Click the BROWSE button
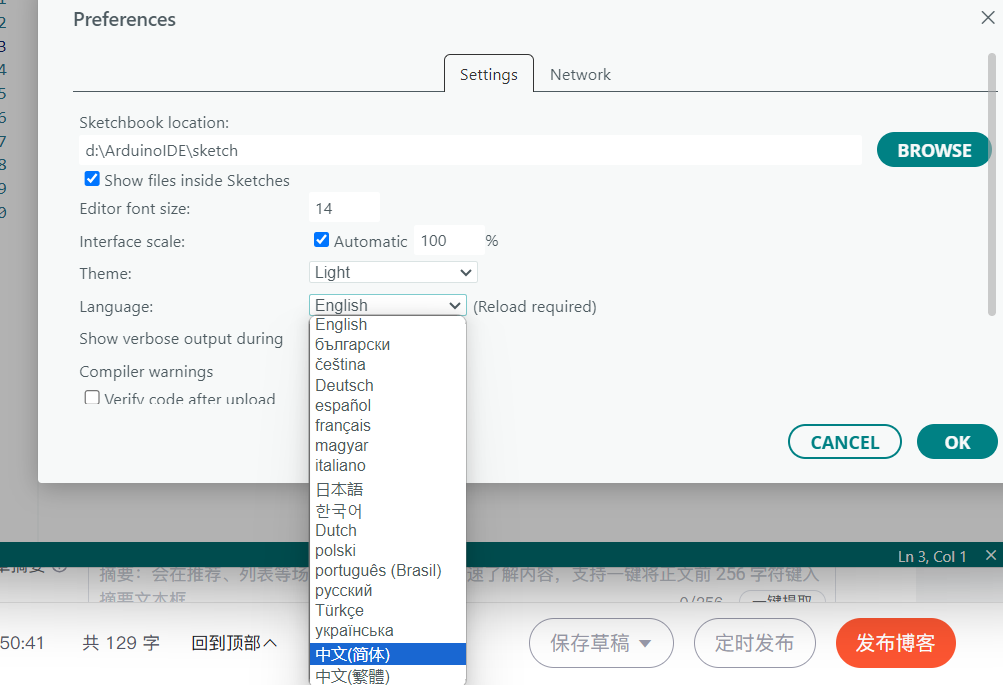Image resolution: width=1003 pixels, height=685 pixels. 932,149
